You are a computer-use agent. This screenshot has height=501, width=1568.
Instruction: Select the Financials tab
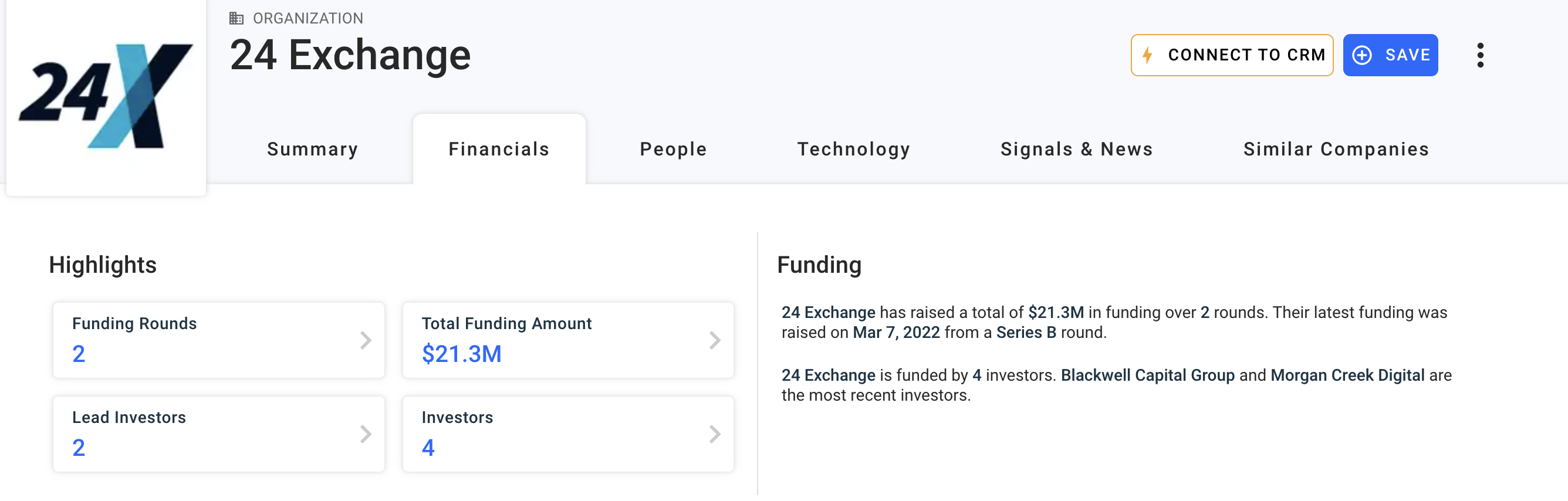(x=499, y=149)
